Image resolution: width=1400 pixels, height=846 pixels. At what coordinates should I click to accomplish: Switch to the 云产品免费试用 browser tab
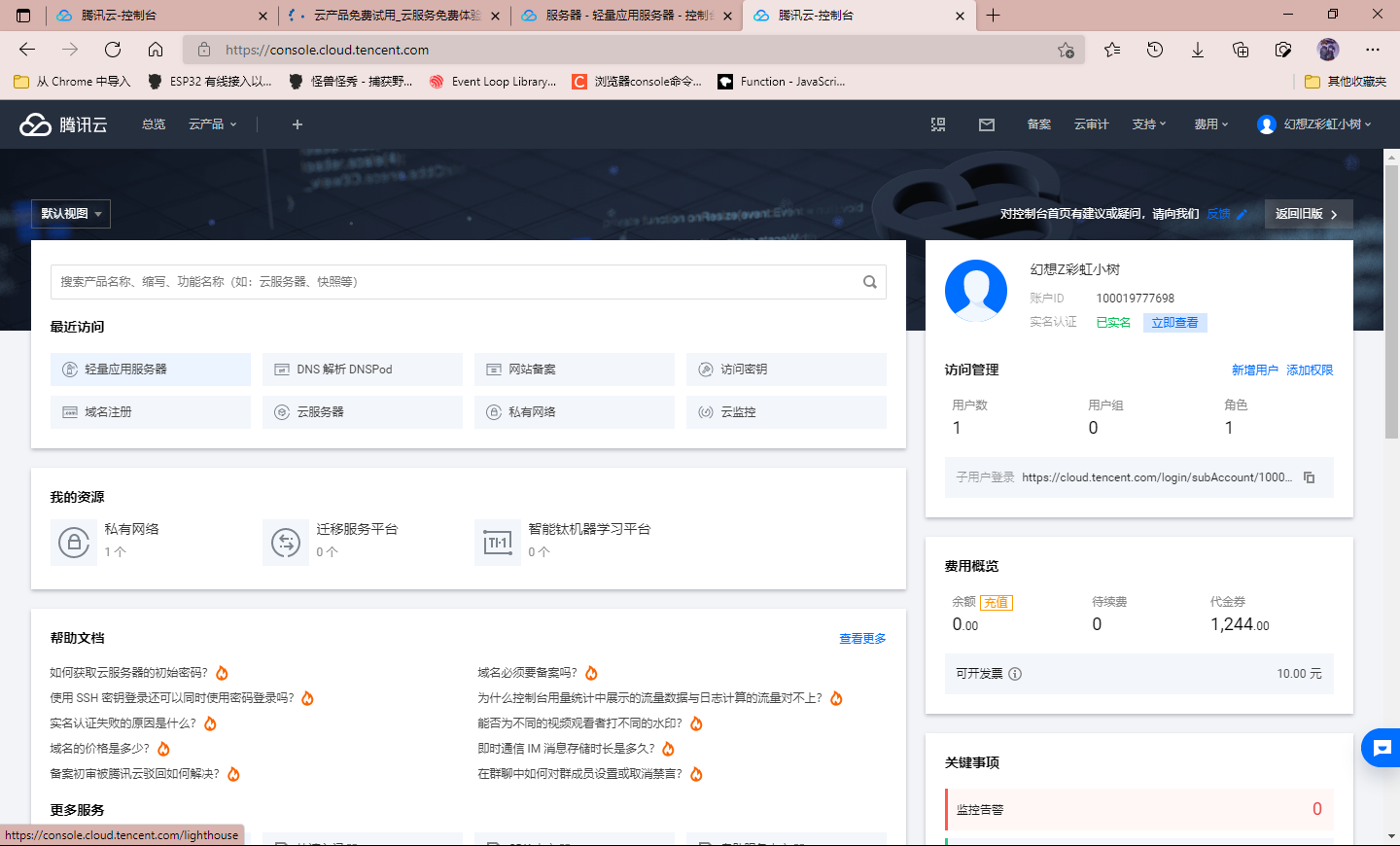(x=395, y=16)
